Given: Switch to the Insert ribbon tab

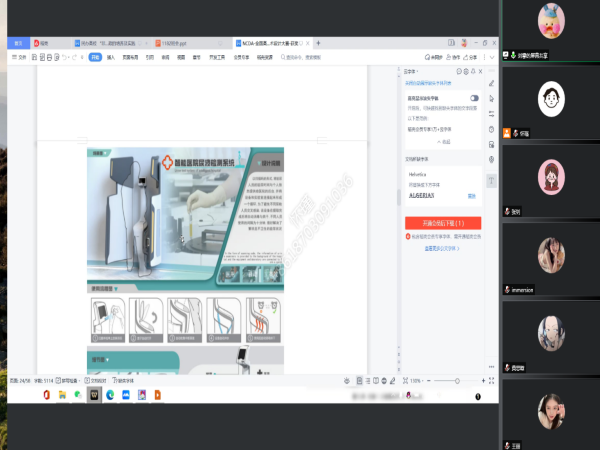Looking at the screenshot, I should pyautogui.click(x=111, y=58).
